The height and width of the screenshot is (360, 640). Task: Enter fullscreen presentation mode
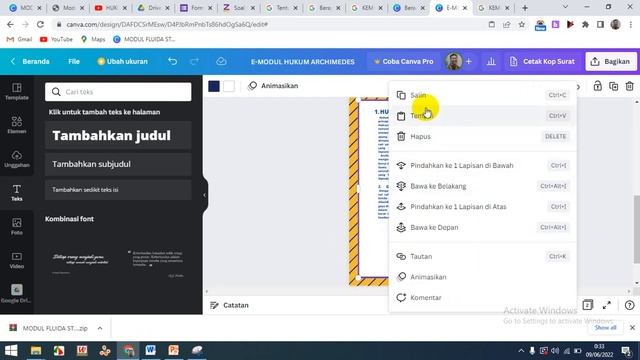tap(607, 305)
